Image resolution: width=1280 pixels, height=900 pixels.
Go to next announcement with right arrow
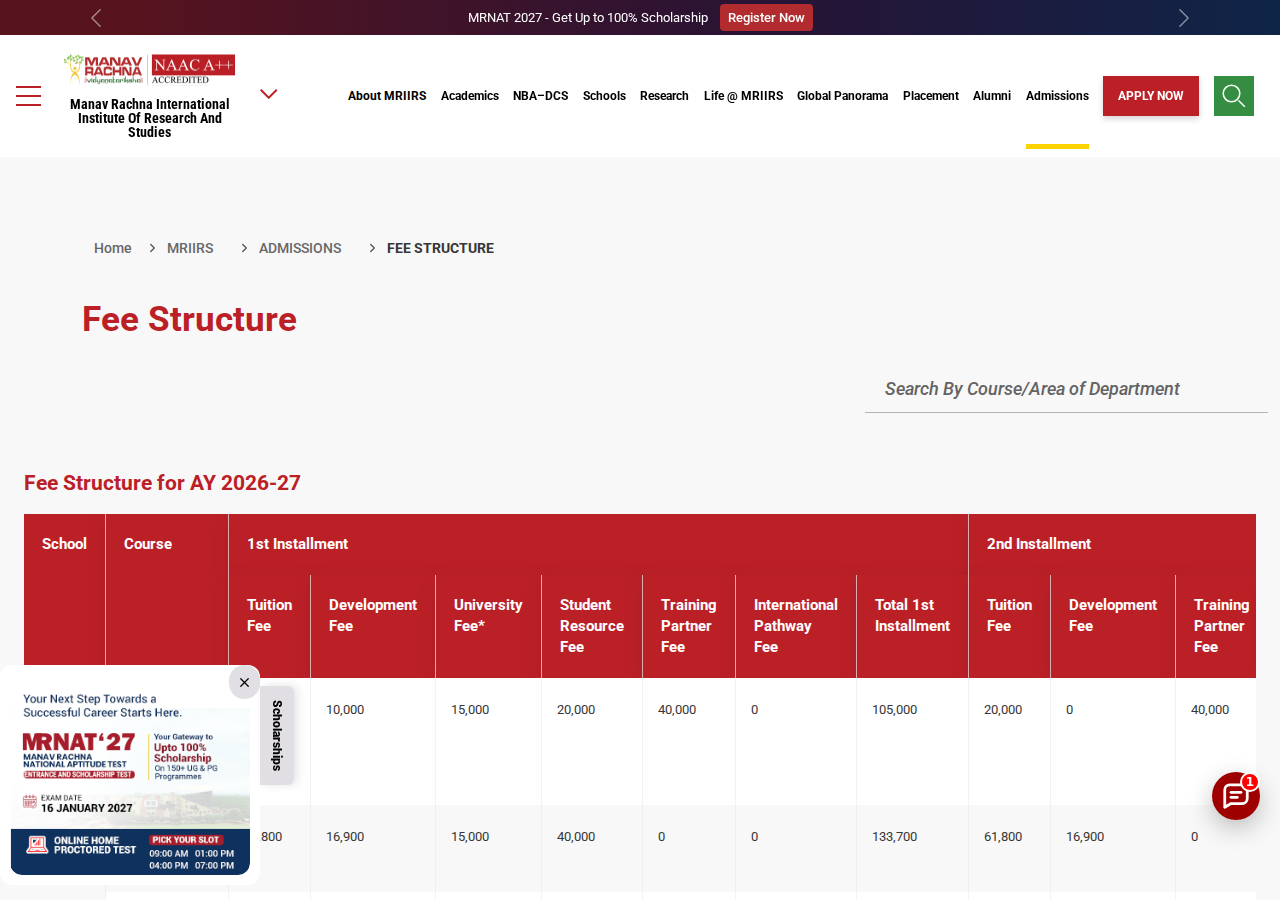1183,18
